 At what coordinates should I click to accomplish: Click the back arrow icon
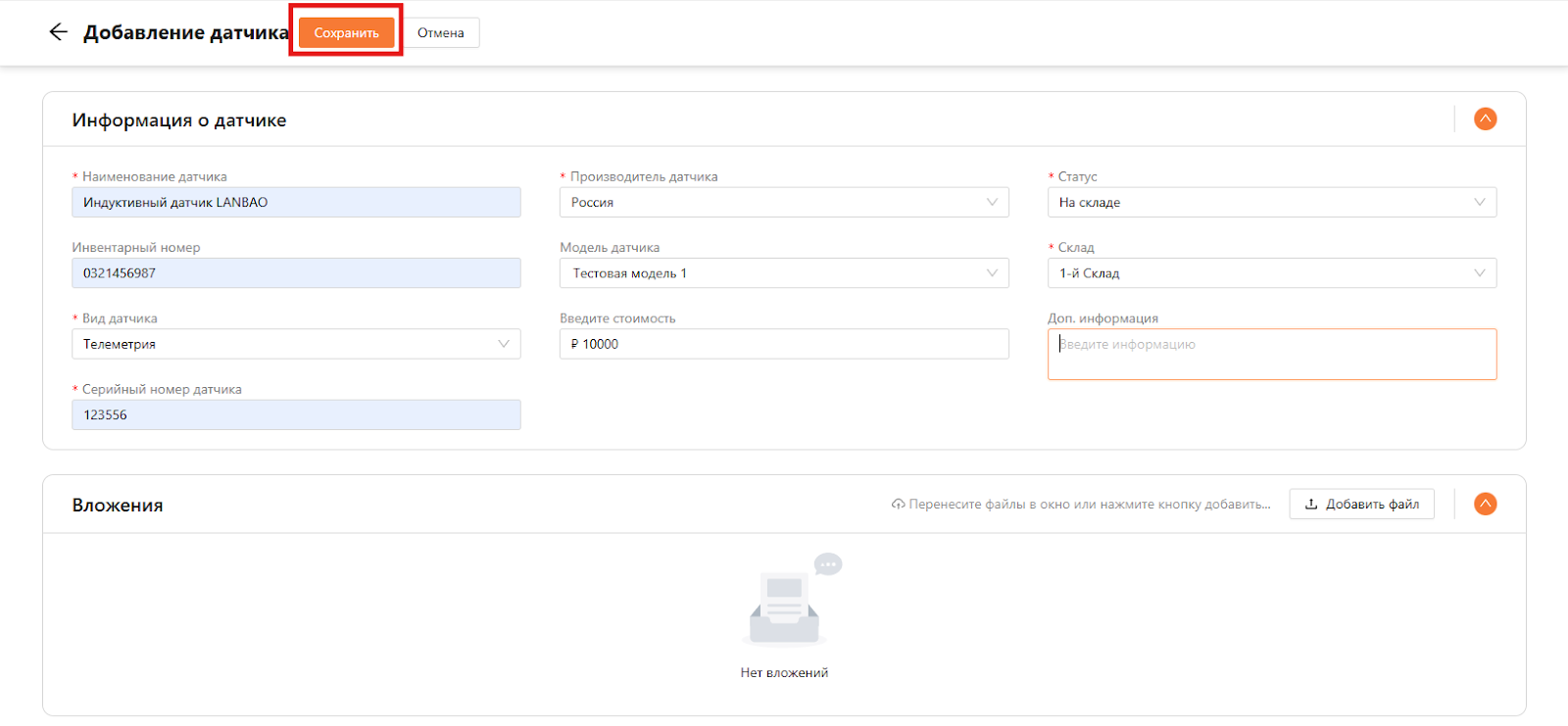tap(58, 32)
